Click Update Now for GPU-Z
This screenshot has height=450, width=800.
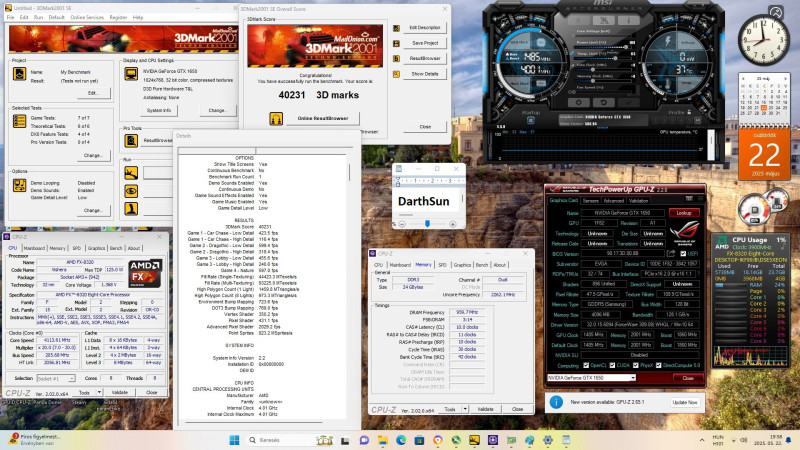685,403
